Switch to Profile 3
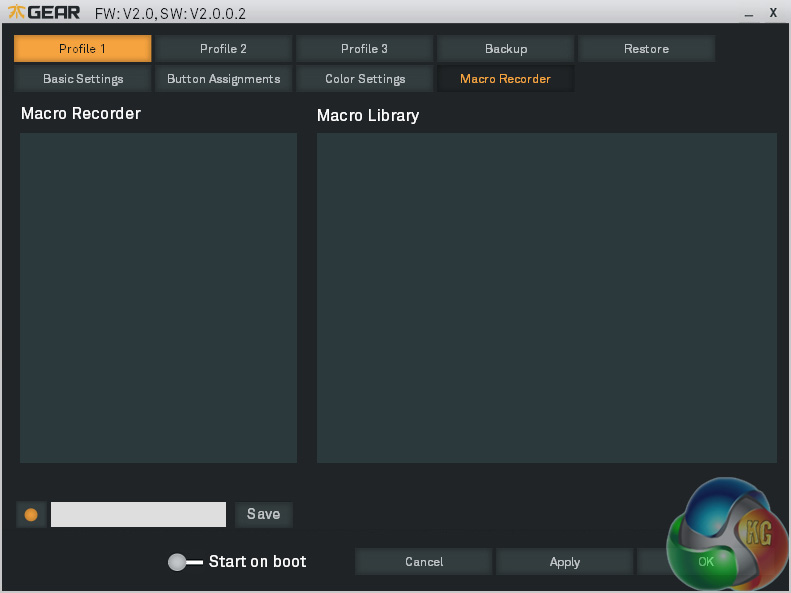The width and height of the screenshot is (791, 593). click(x=364, y=49)
